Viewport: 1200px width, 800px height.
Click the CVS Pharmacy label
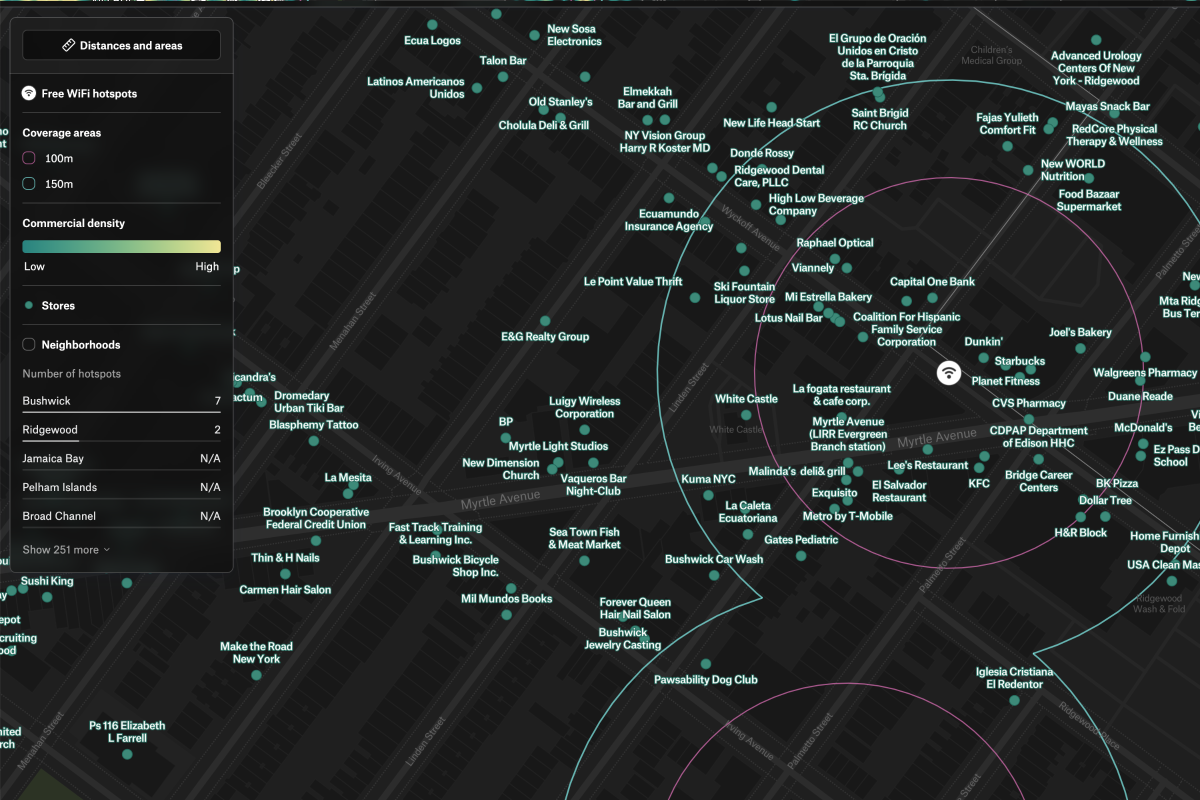point(1029,404)
